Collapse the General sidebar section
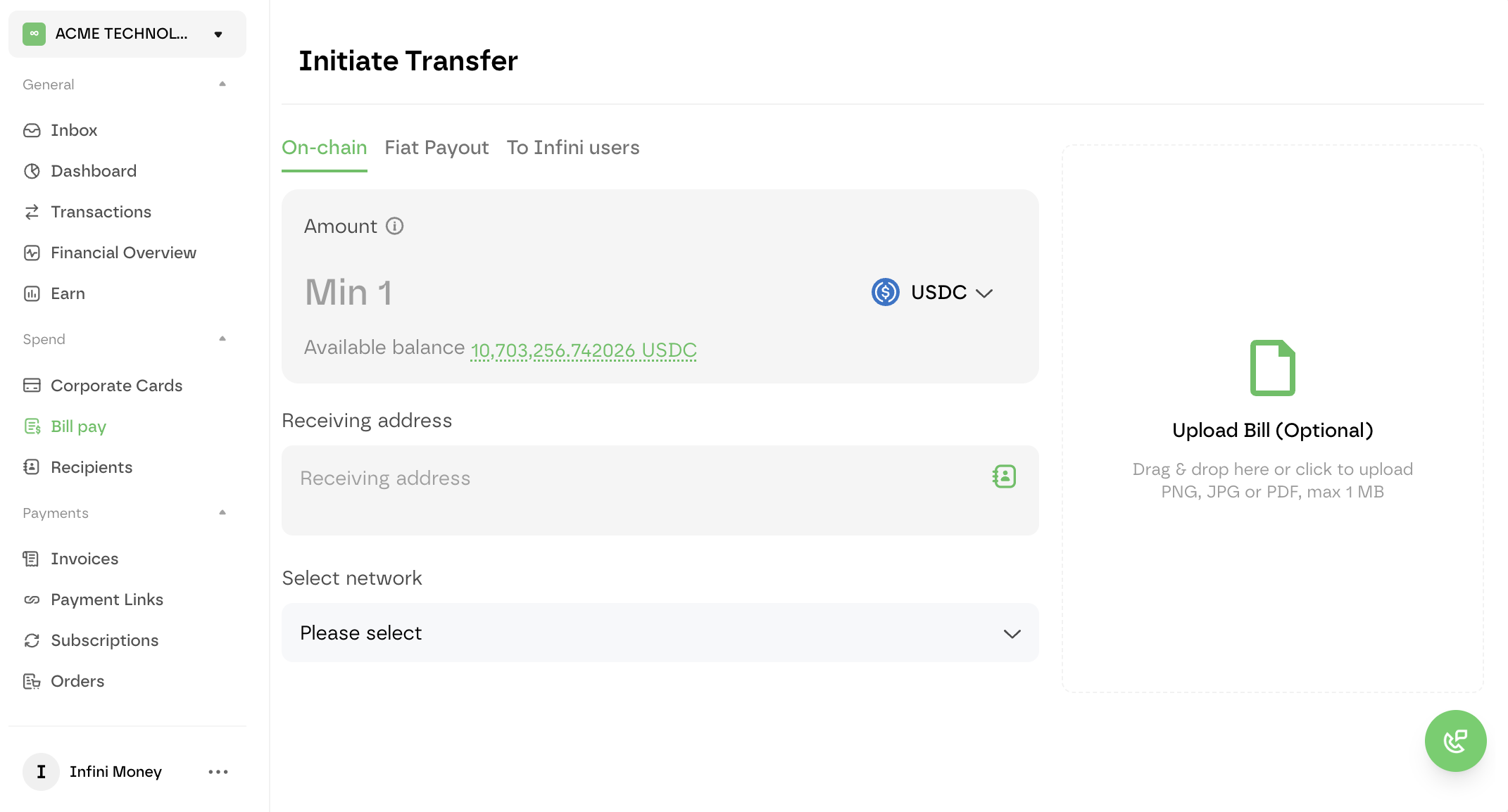 [222, 84]
